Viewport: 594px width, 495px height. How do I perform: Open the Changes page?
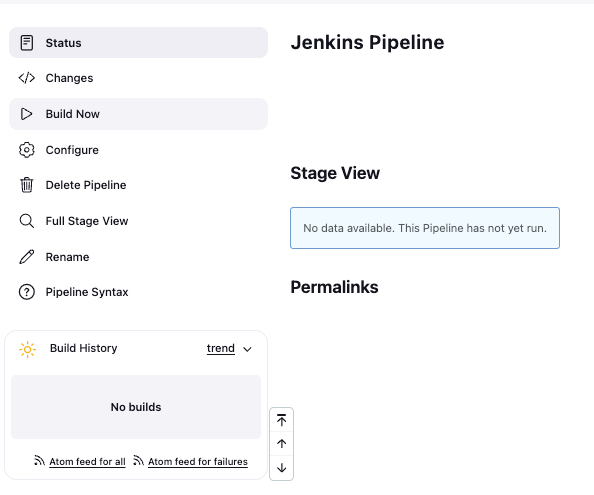coord(138,78)
